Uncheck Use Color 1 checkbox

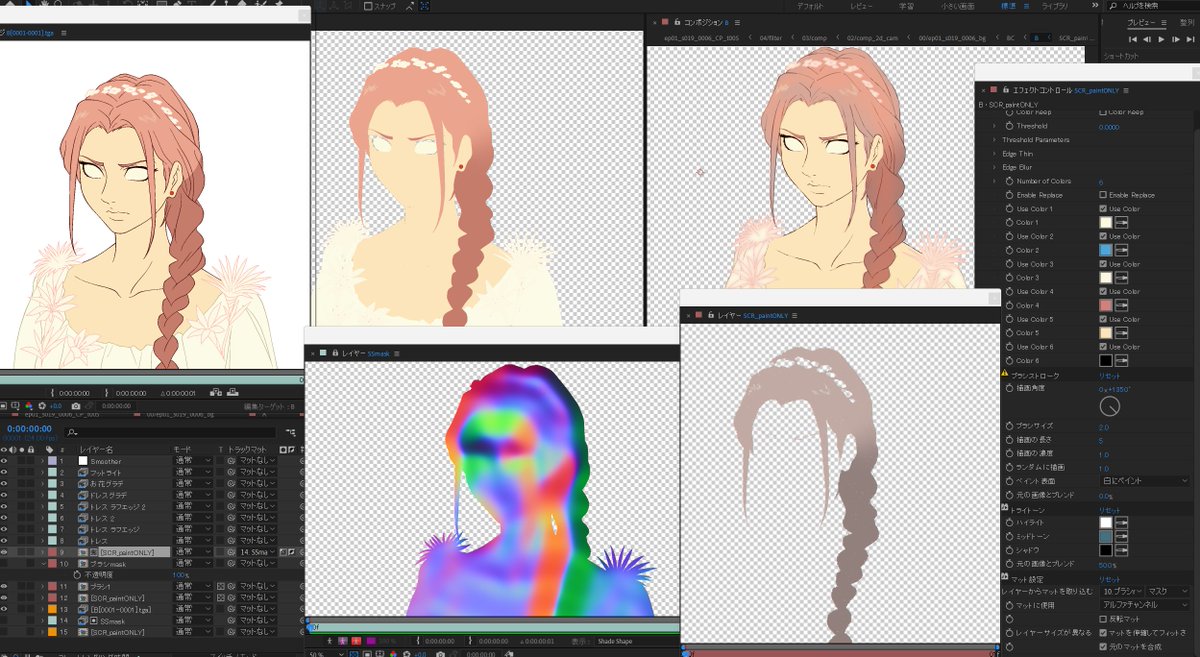click(x=1103, y=209)
